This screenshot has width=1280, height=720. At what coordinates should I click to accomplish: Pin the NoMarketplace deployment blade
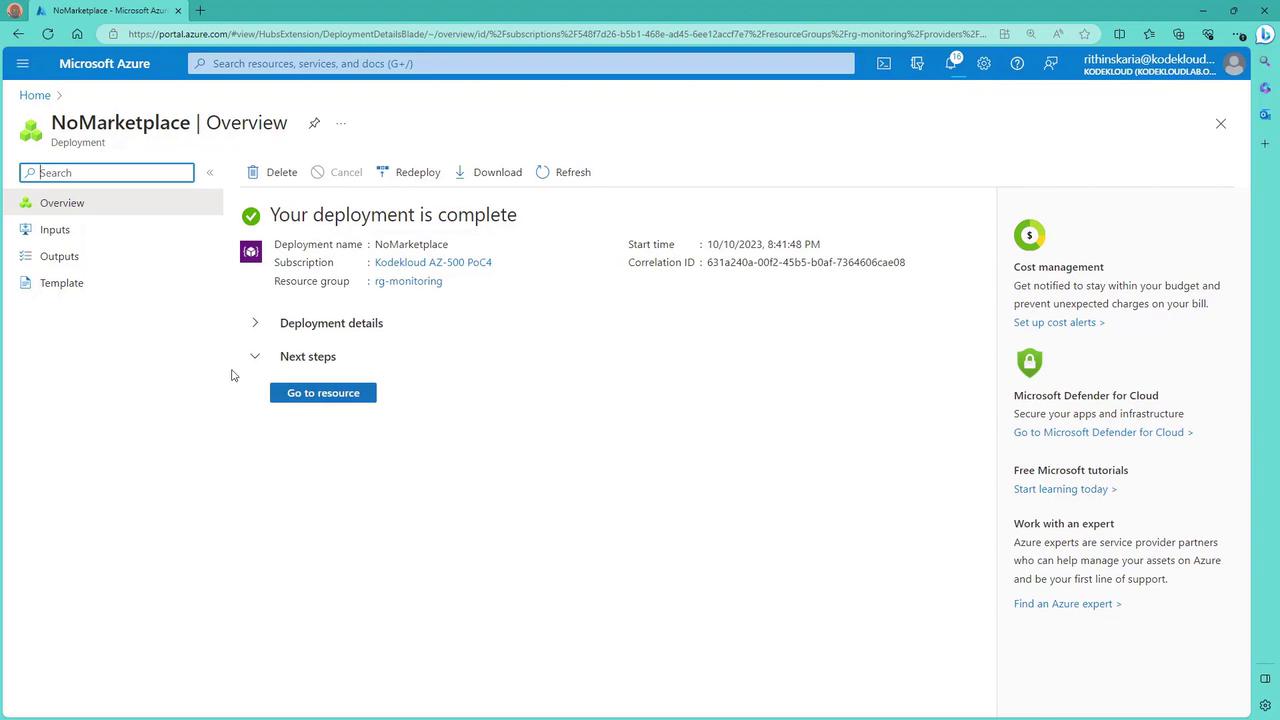314,123
